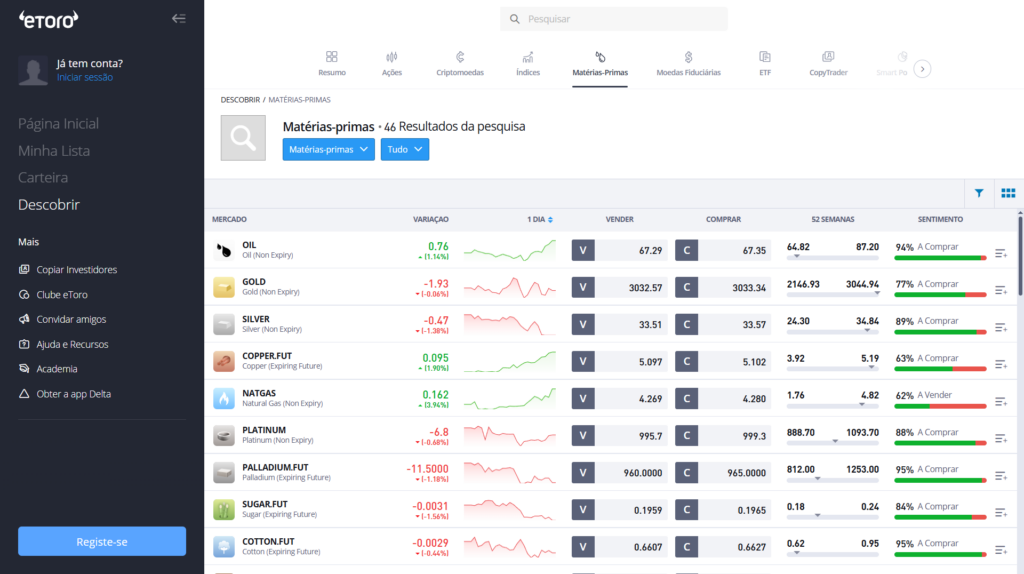Click the large search magnifier thumbnail
Image resolution: width=1024 pixels, height=574 pixels.
coord(243,138)
